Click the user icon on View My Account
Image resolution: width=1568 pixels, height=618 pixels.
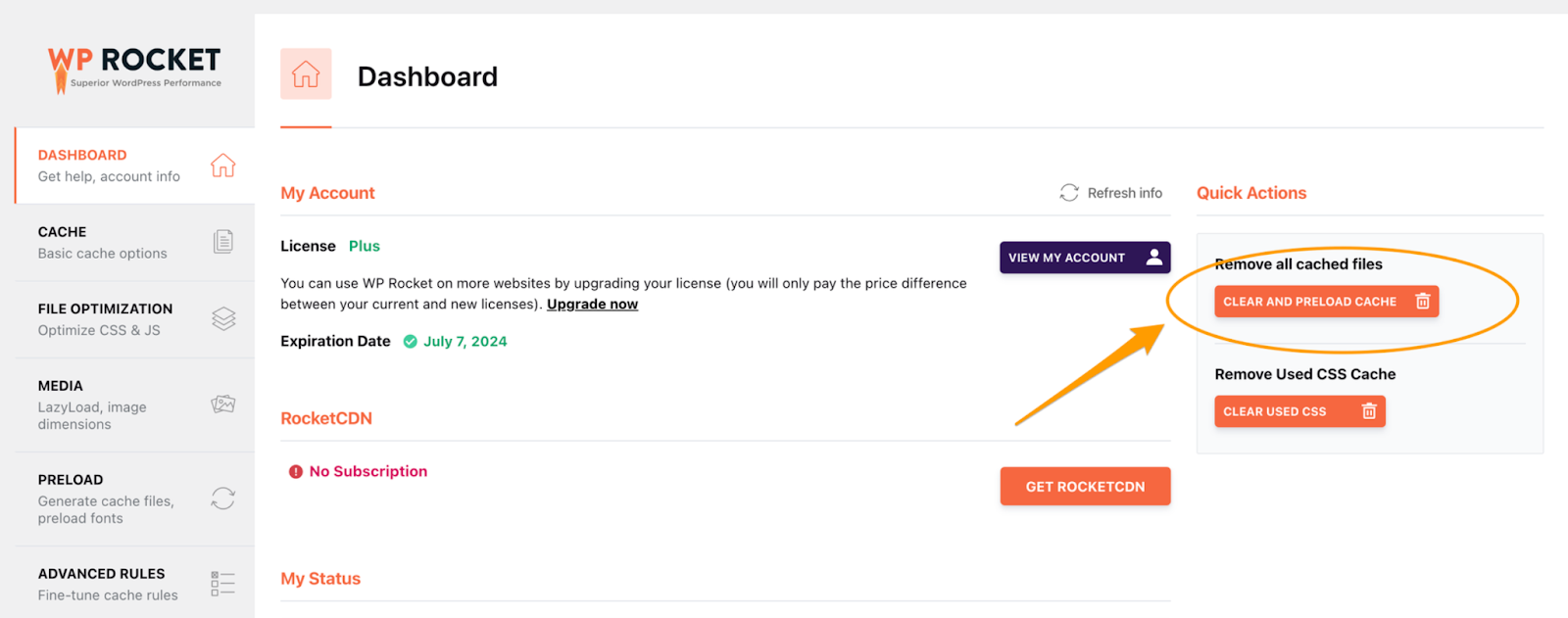point(1154,257)
